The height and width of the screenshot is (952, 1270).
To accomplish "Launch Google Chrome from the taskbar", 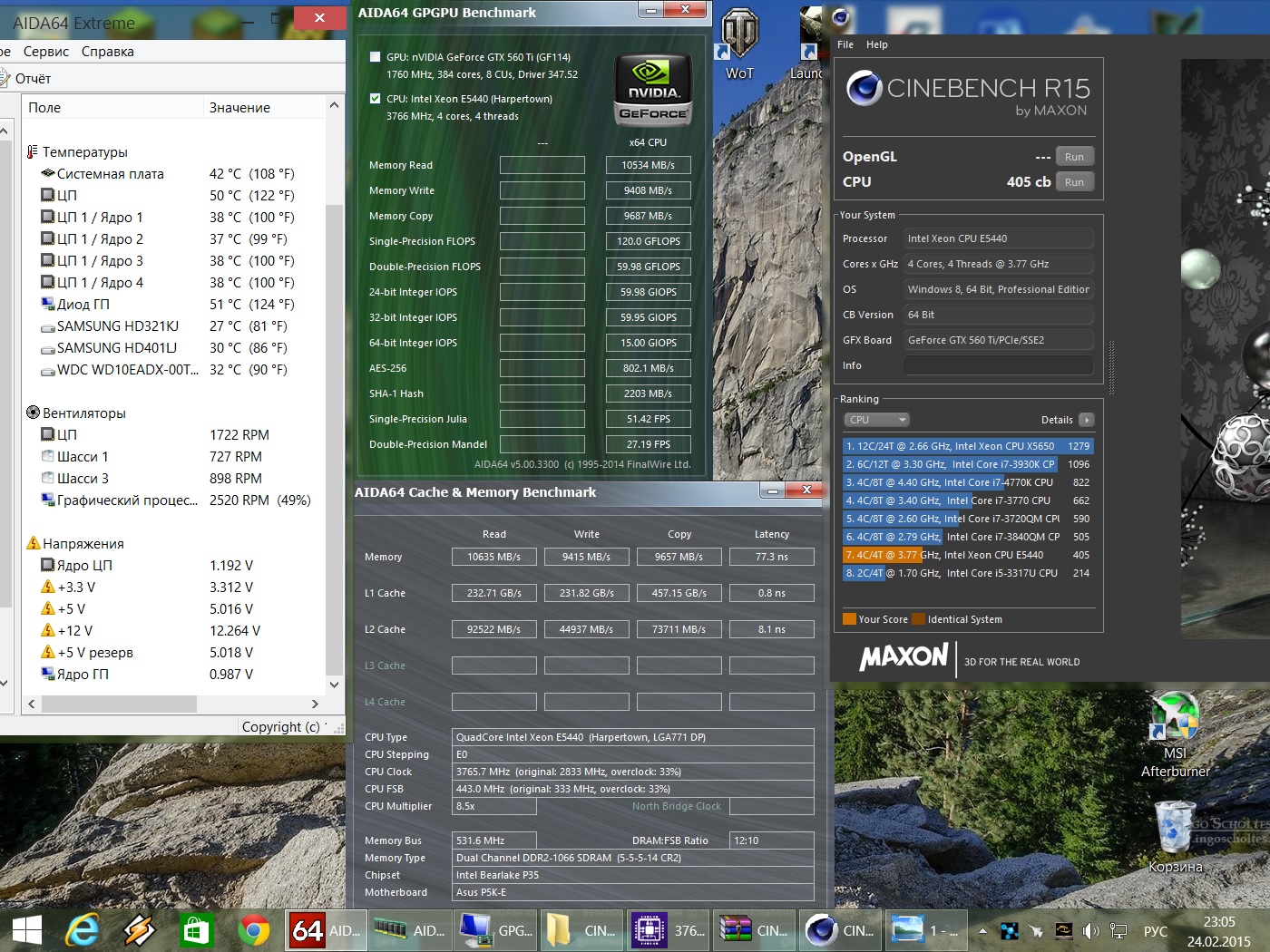I will tap(254, 930).
